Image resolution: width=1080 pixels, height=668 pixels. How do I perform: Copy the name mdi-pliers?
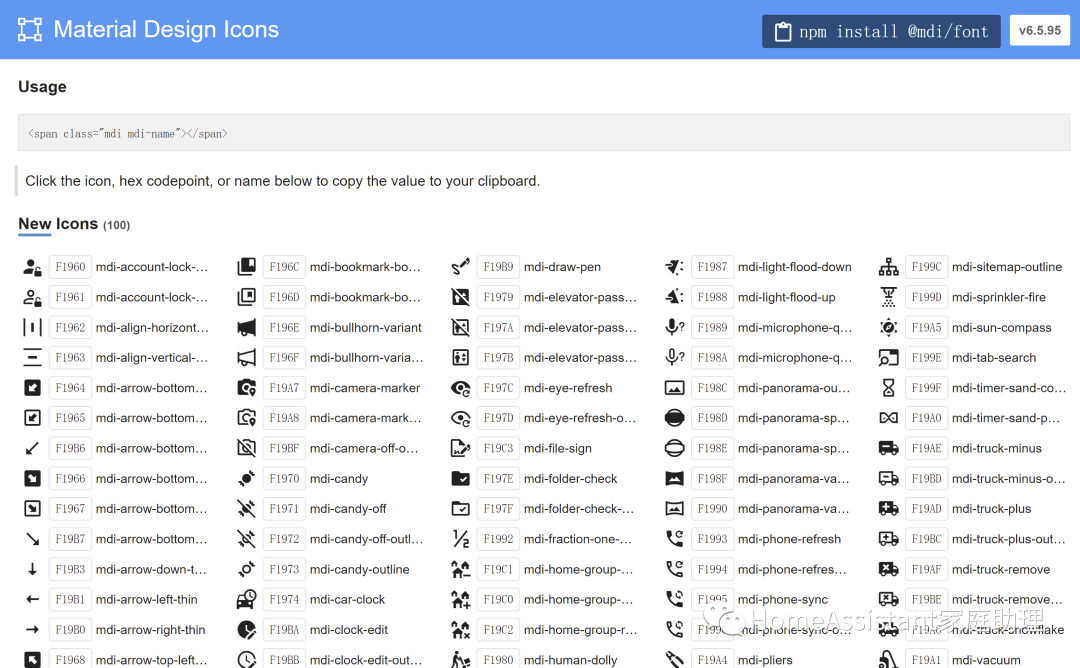765,660
